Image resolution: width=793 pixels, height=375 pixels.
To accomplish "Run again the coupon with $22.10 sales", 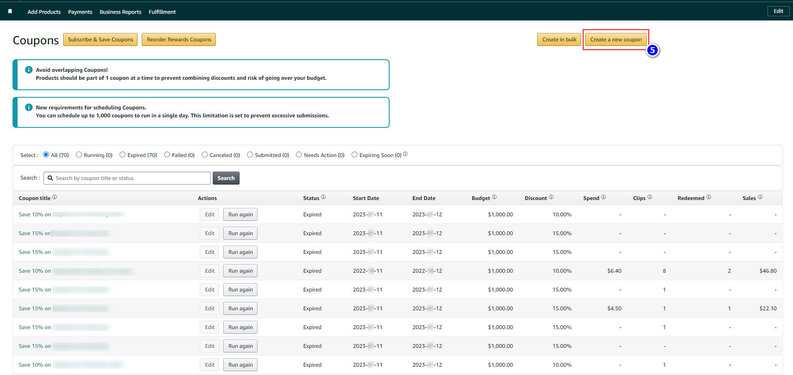I will (240, 308).
